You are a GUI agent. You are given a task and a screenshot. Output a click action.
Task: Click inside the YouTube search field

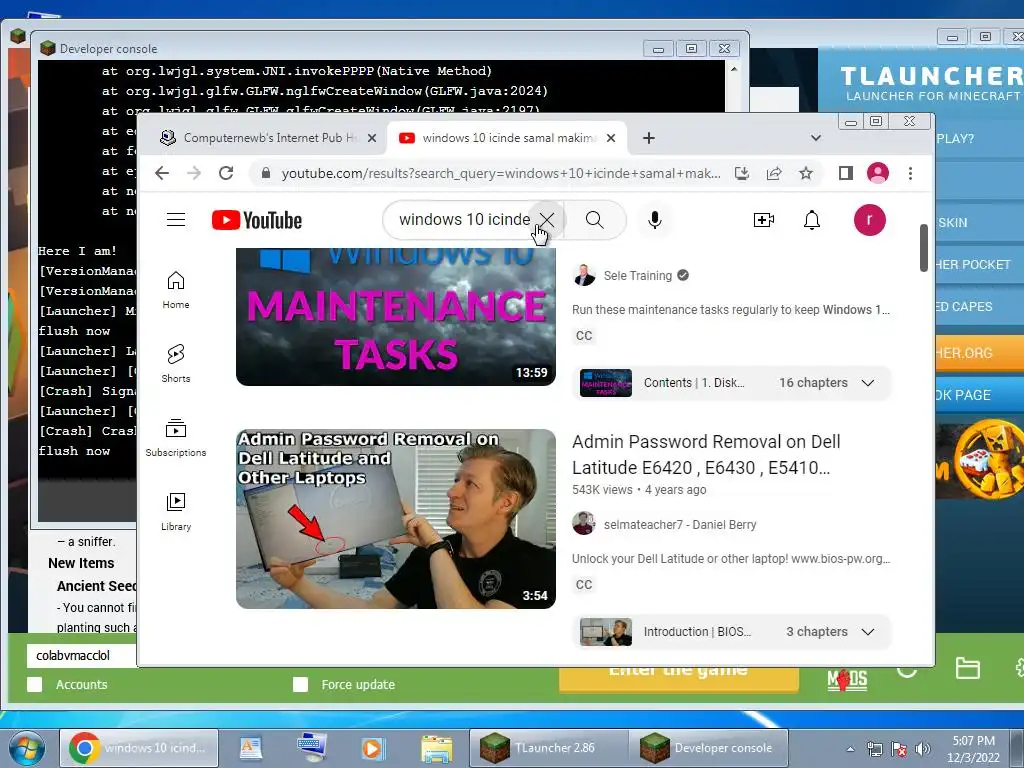464,220
